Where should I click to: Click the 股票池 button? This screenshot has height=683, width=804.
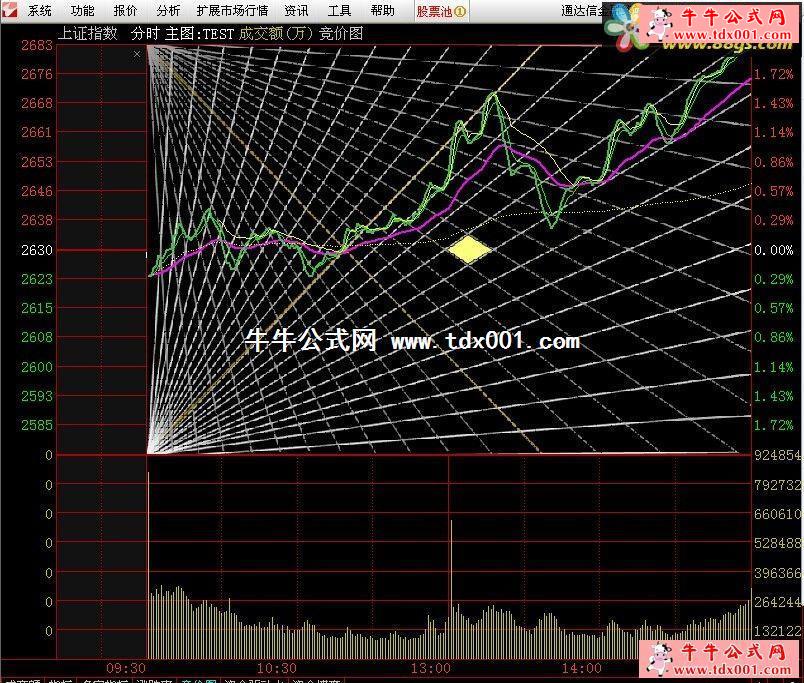pyautogui.click(x=434, y=11)
